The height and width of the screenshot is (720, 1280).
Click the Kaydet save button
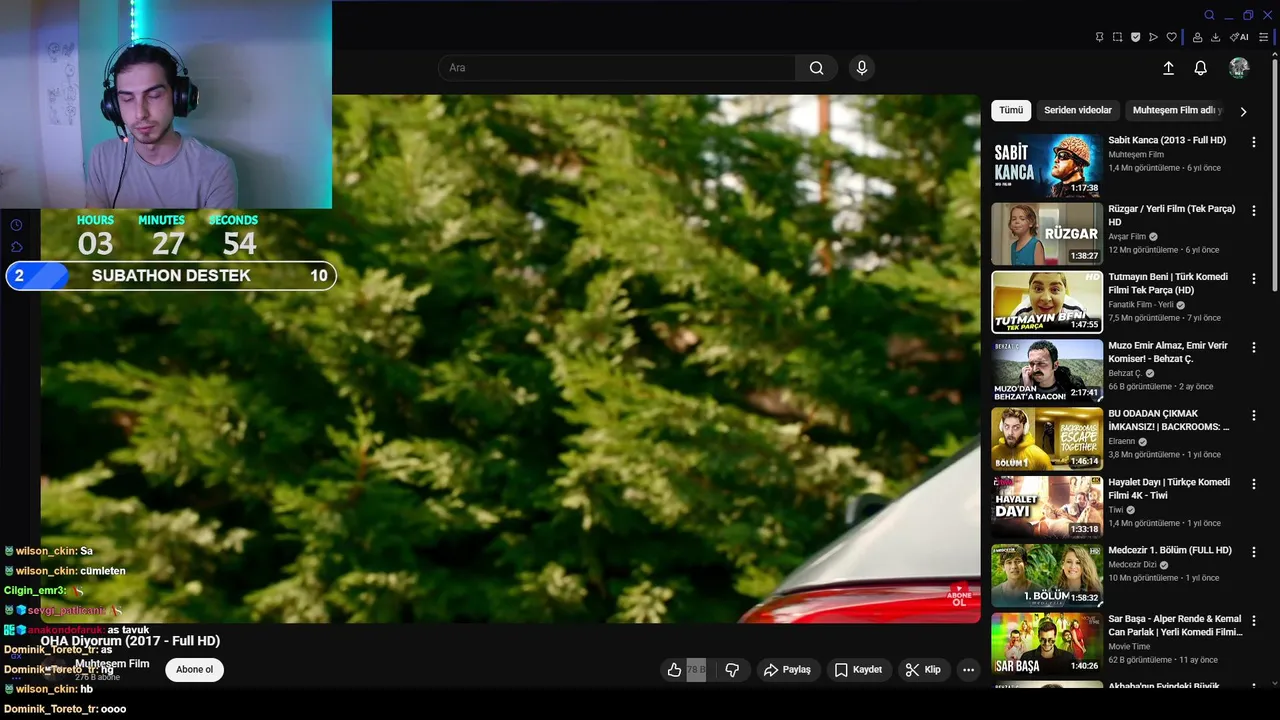point(858,670)
